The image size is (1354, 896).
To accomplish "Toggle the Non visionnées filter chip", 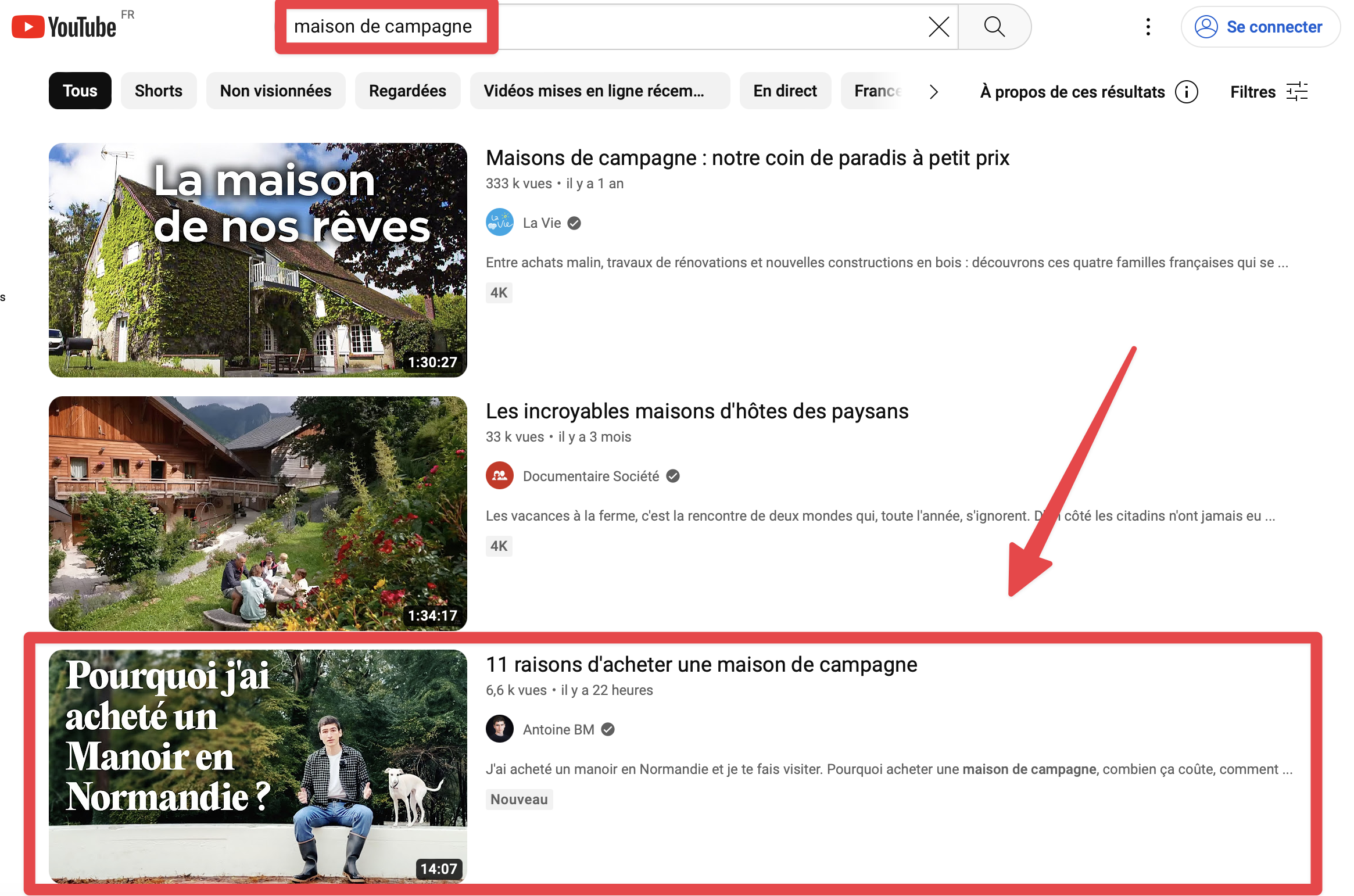I will [x=275, y=91].
